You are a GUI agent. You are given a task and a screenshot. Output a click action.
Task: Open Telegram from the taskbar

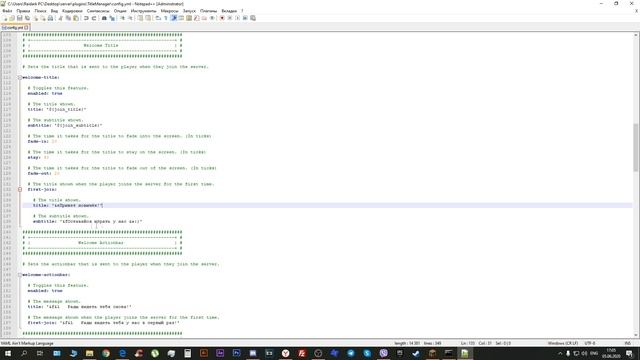351,353
